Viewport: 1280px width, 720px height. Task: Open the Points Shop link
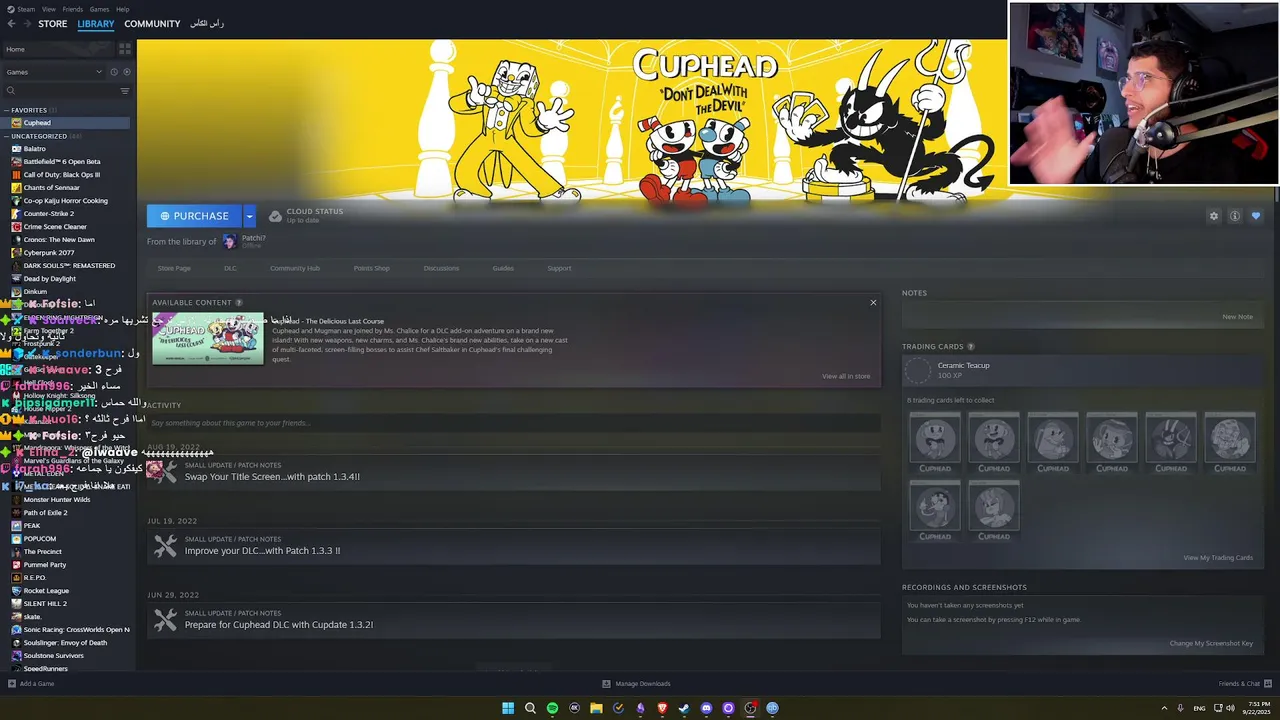(x=372, y=268)
